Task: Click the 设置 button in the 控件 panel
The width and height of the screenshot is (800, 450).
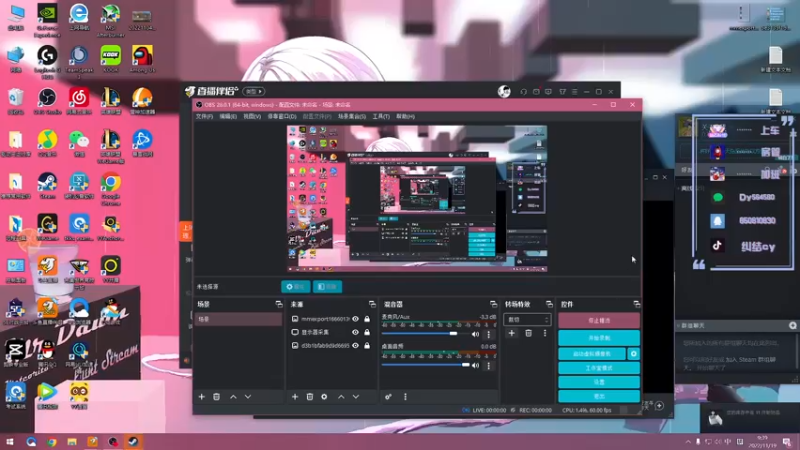Action: 599,382
